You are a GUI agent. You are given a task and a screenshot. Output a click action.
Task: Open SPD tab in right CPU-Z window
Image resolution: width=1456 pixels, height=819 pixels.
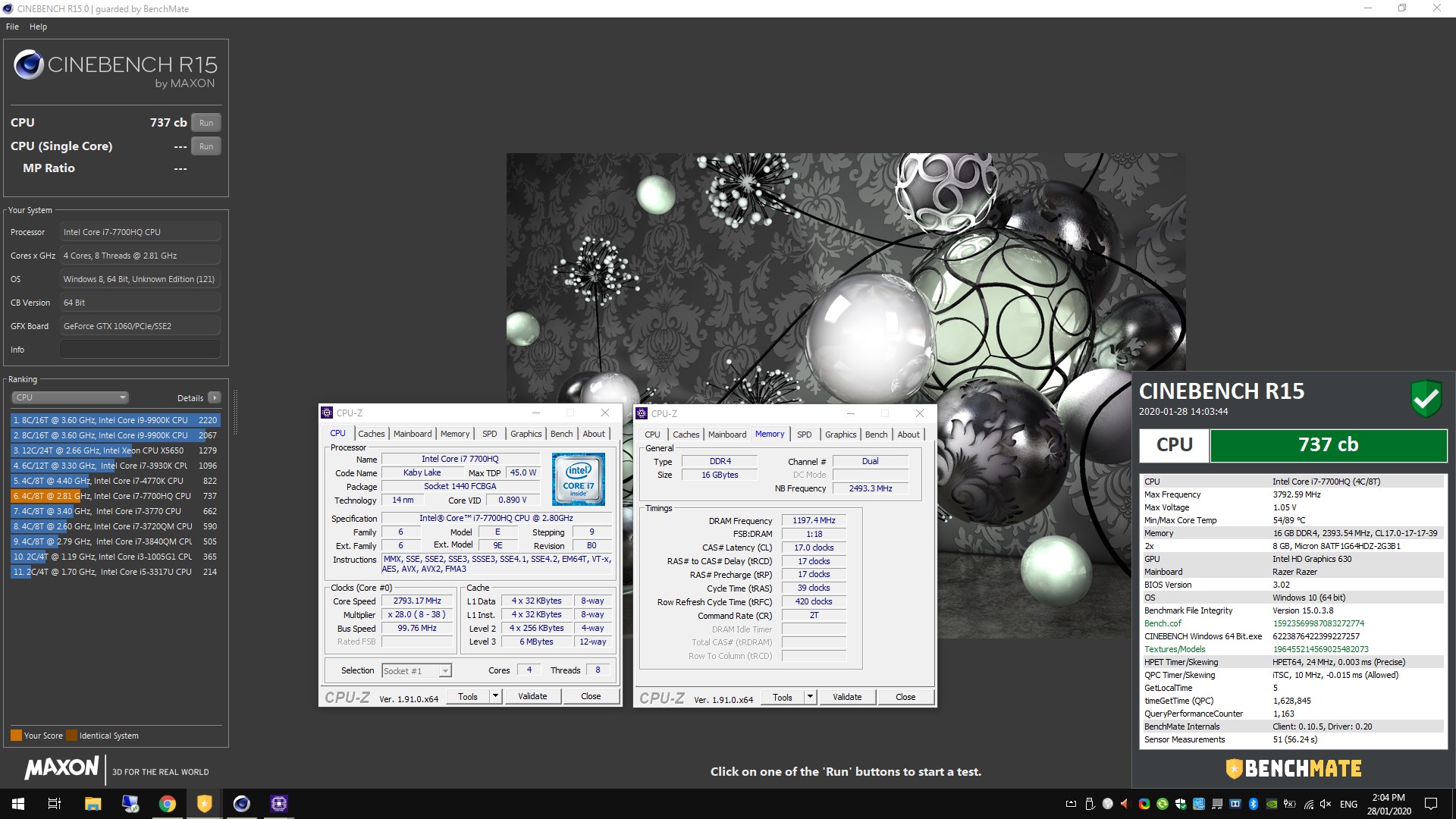(805, 435)
